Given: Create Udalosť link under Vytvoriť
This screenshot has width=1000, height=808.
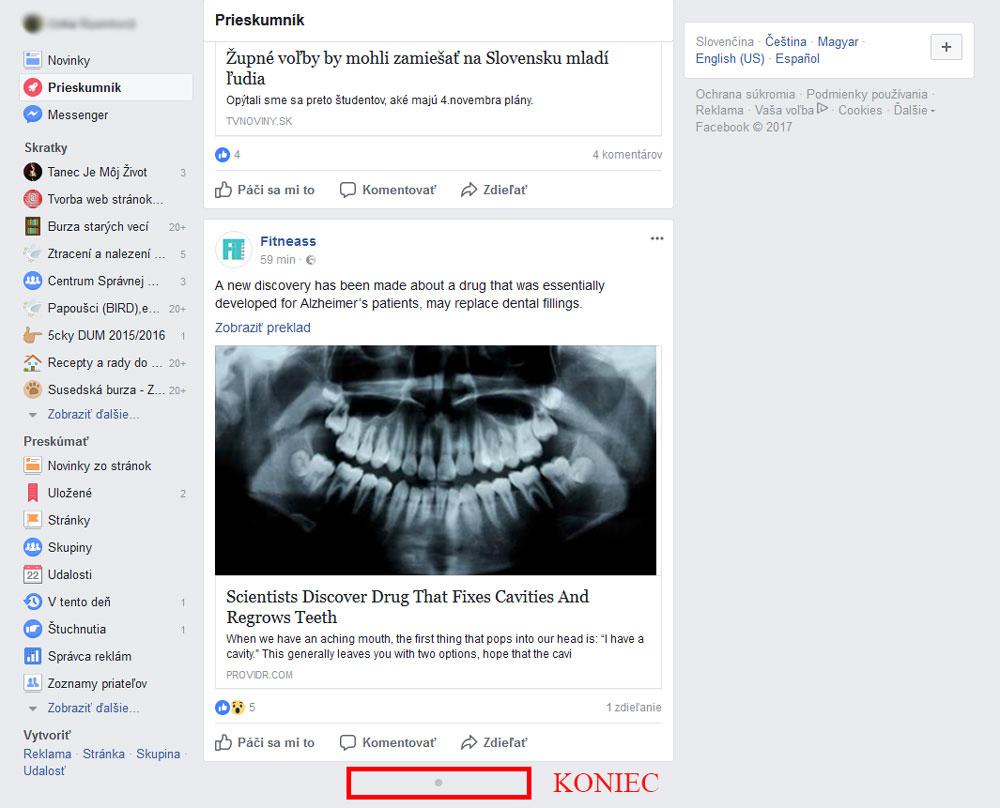Looking at the screenshot, I should coord(44,770).
